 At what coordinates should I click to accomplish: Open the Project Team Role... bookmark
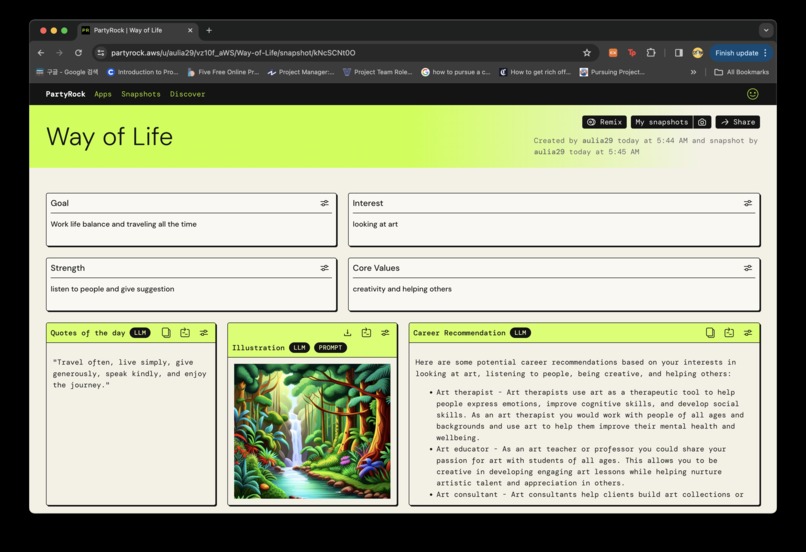tap(378, 72)
